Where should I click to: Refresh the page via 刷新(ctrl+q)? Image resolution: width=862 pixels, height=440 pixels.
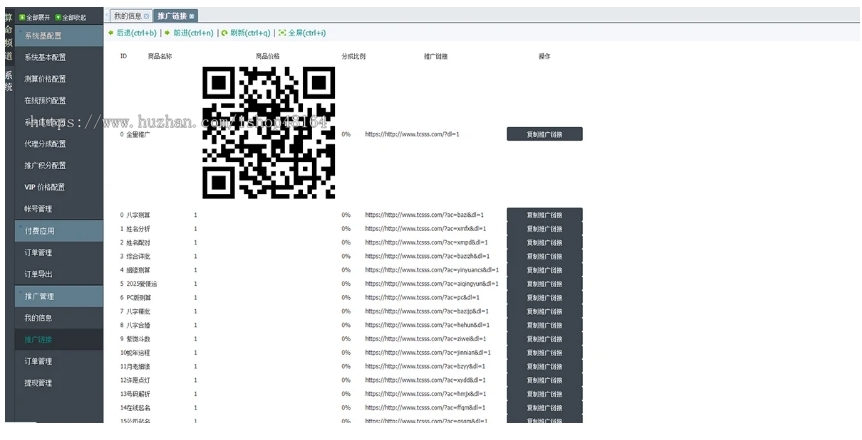[246, 33]
